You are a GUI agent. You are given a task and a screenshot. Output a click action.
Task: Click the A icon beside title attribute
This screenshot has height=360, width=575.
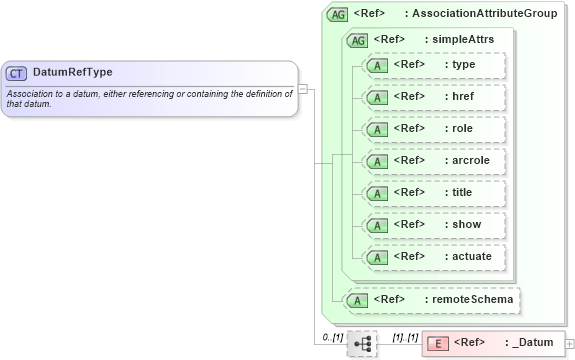pyautogui.click(x=377, y=194)
